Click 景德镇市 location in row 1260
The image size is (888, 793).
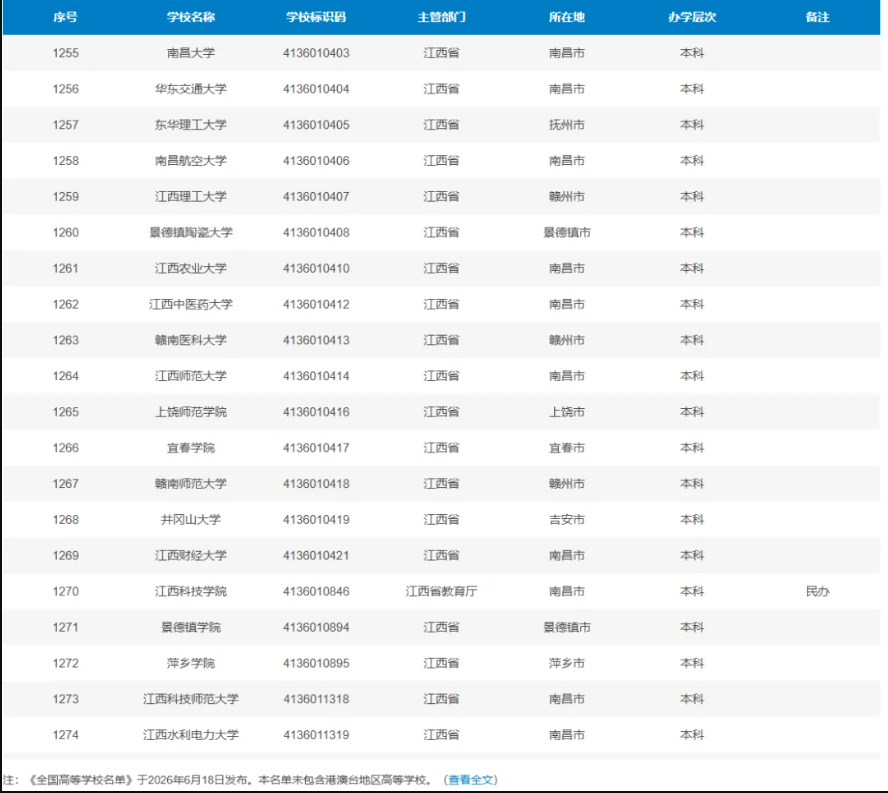pyautogui.click(x=566, y=232)
